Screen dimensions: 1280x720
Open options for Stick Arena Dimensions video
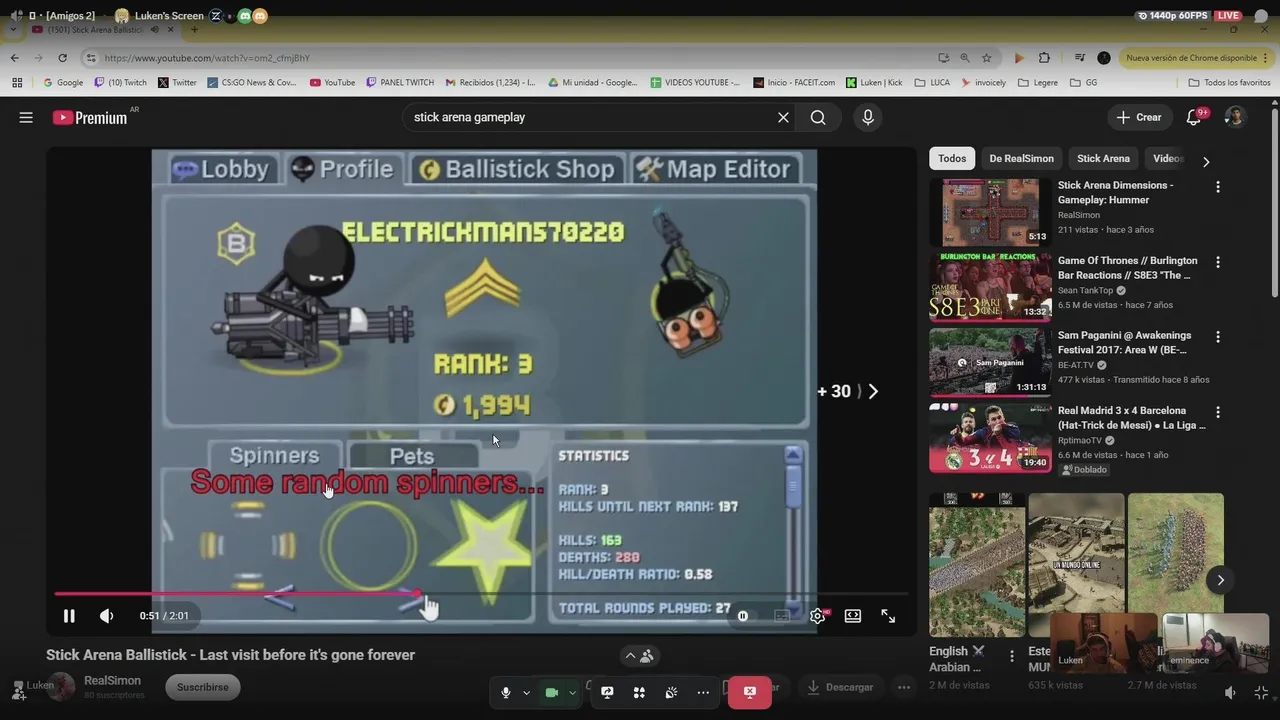point(1217,187)
